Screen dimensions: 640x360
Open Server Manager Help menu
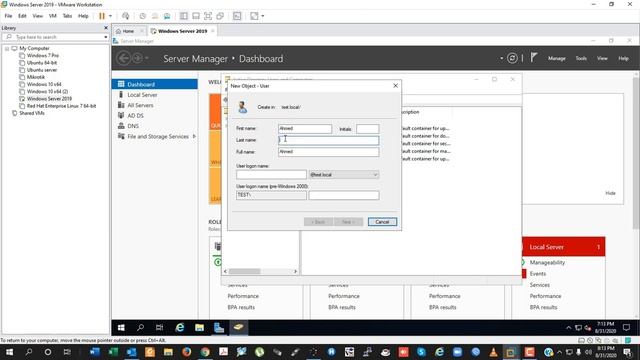coord(623,58)
